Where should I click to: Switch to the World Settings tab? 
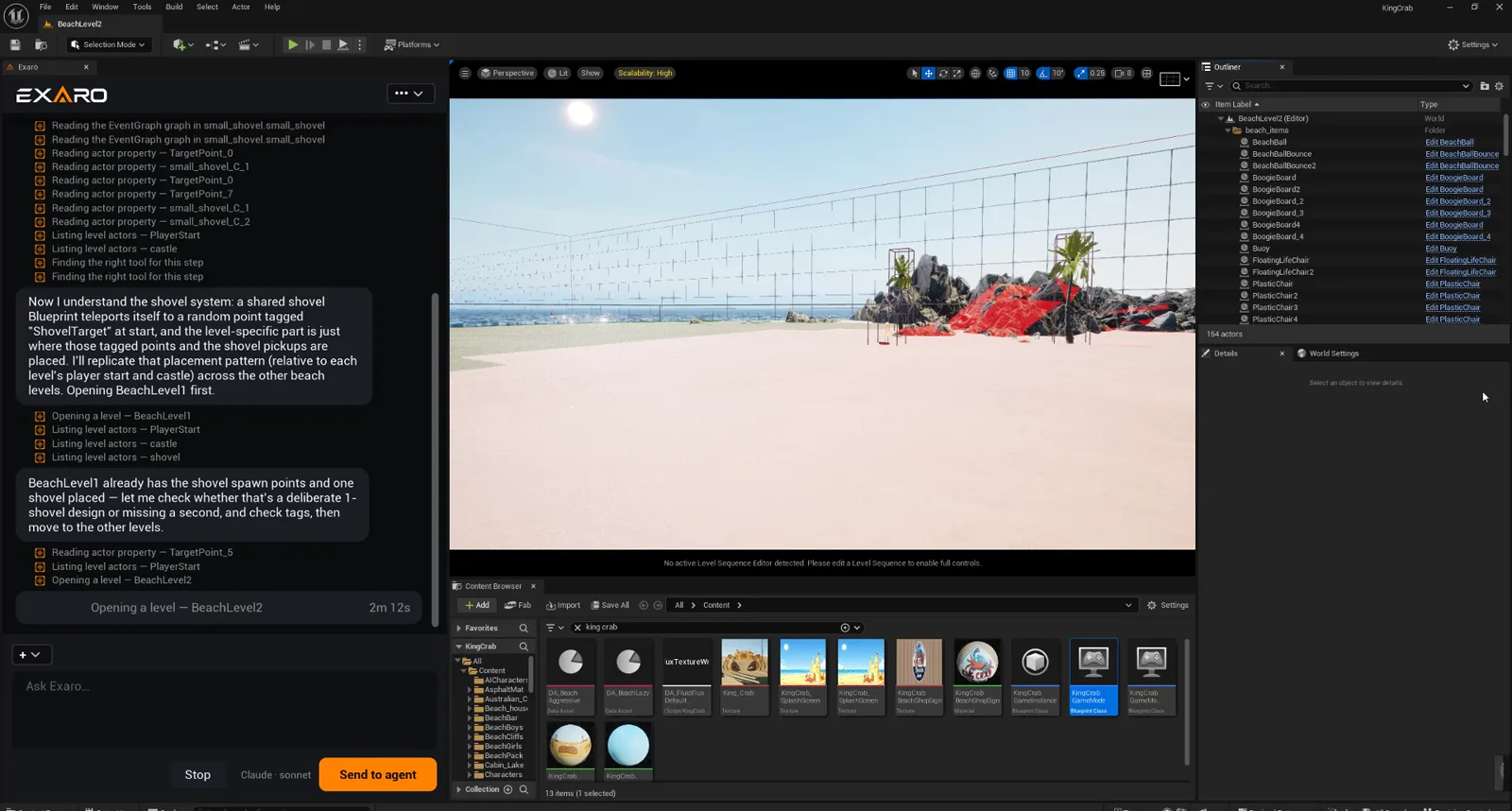[1329, 354]
